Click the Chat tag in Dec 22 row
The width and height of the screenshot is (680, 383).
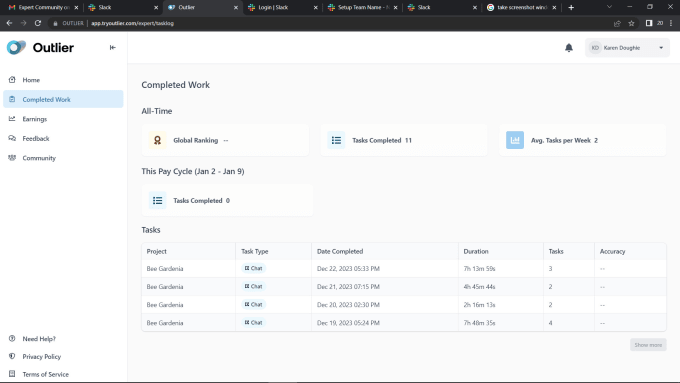(x=254, y=268)
